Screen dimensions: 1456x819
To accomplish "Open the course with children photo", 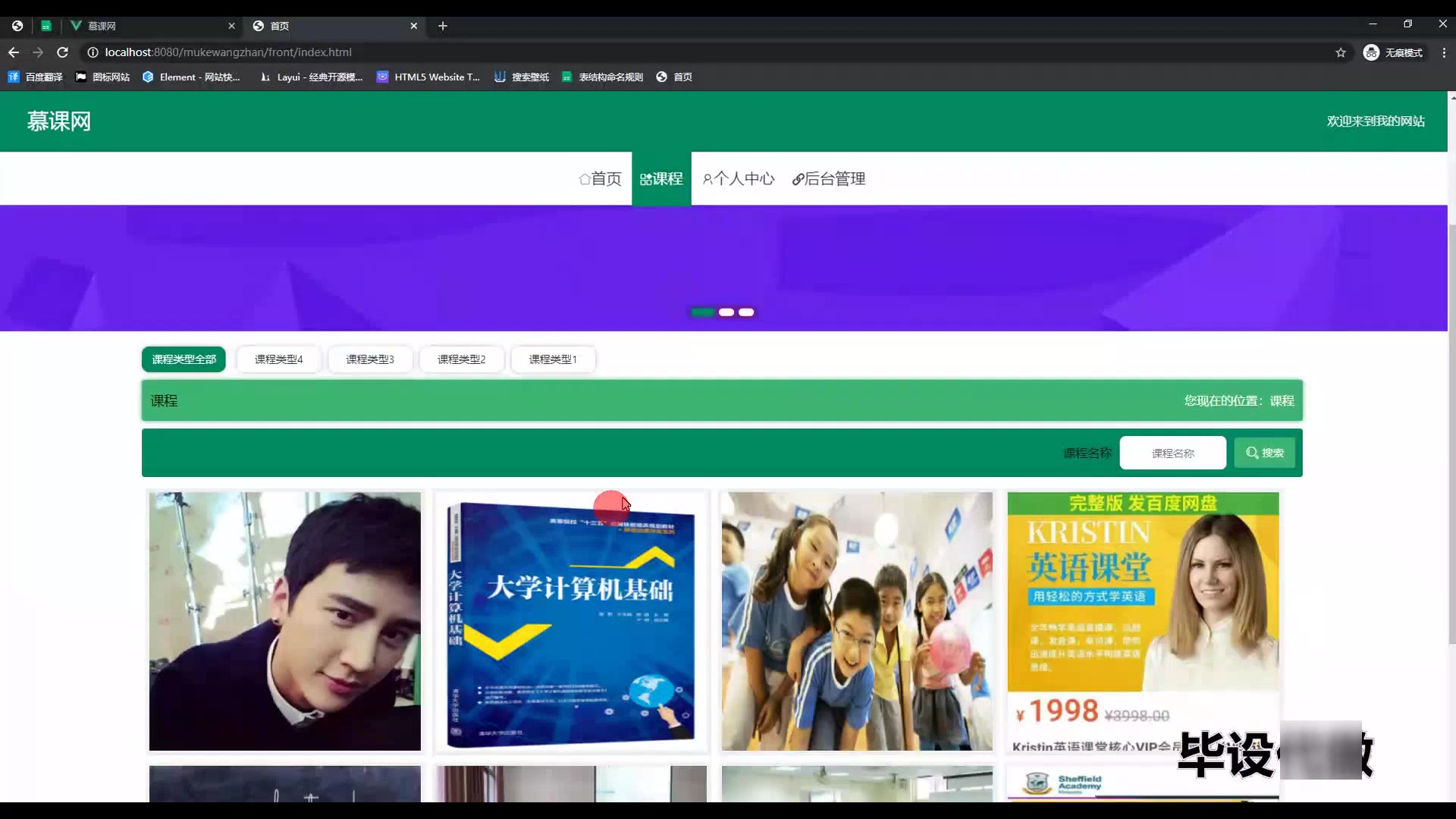I will (857, 622).
